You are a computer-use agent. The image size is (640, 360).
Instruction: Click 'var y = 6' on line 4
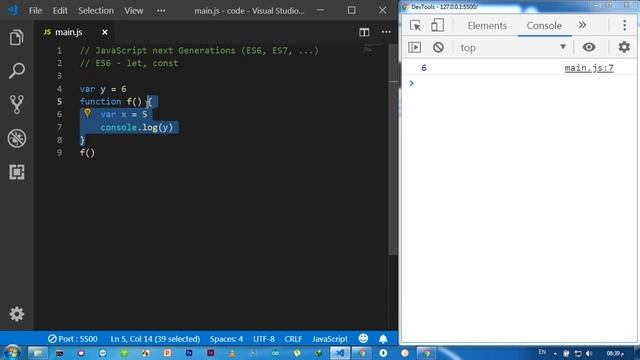pyautogui.click(x=103, y=89)
